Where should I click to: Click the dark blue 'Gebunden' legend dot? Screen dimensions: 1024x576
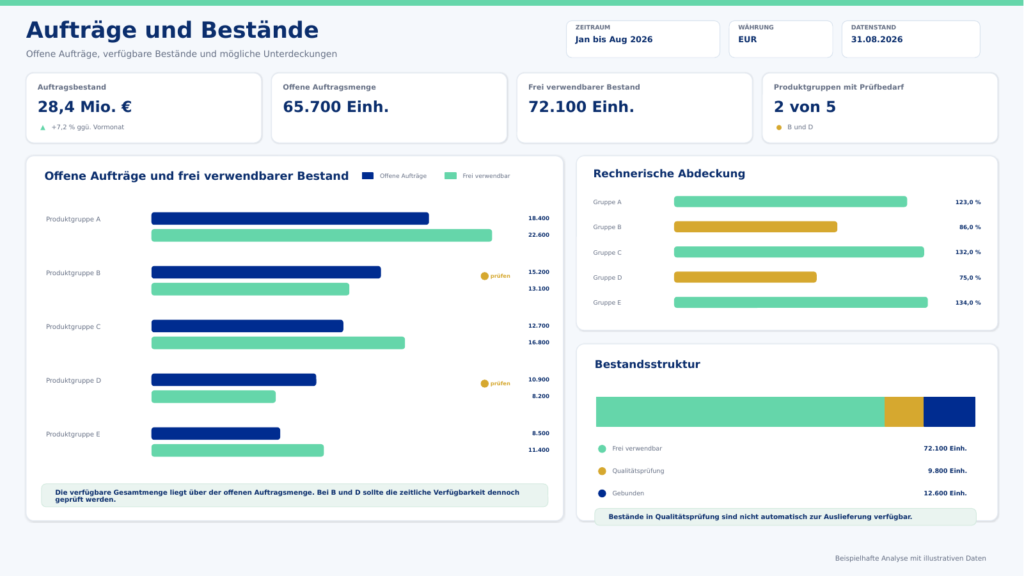[x=602, y=494]
